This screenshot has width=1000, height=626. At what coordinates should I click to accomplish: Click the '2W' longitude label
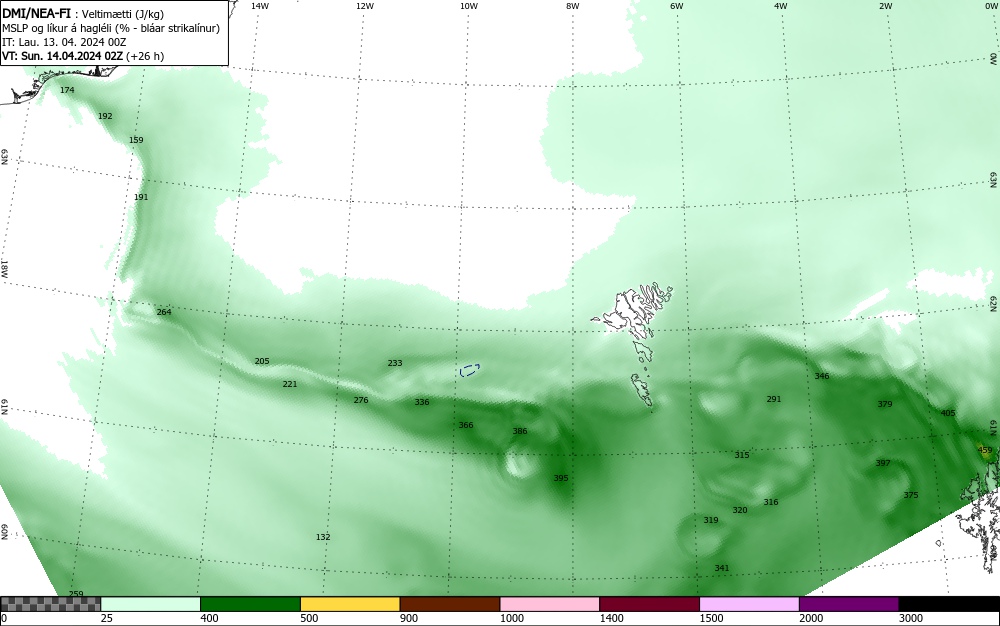click(885, 6)
